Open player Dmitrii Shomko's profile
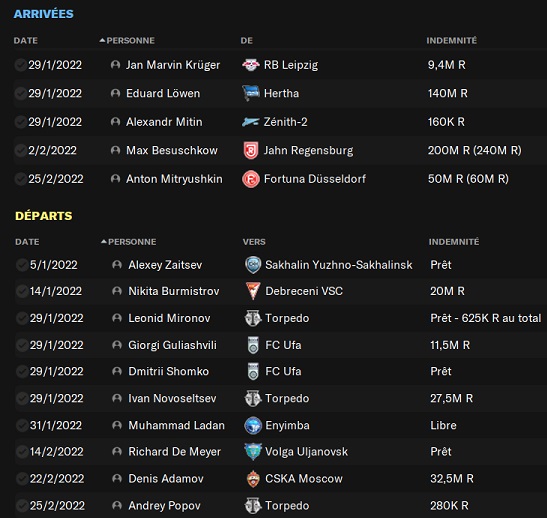547x518 pixels. (168, 371)
